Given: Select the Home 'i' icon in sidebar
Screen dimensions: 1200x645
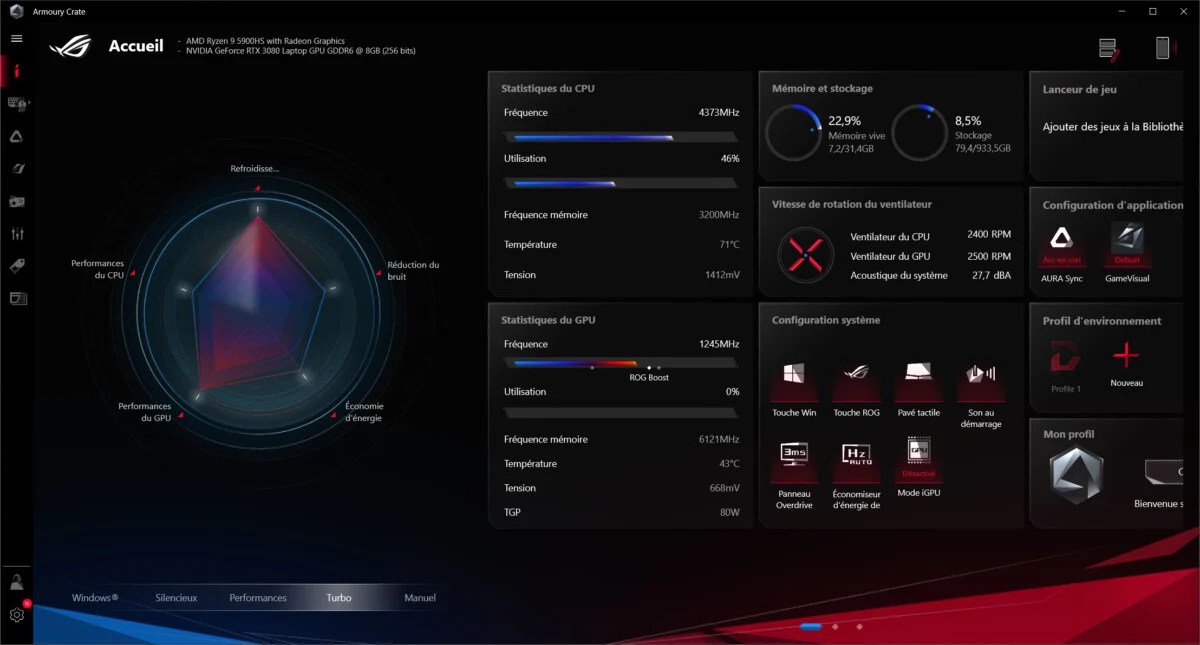Looking at the screenshot, I should coord(16,71).
